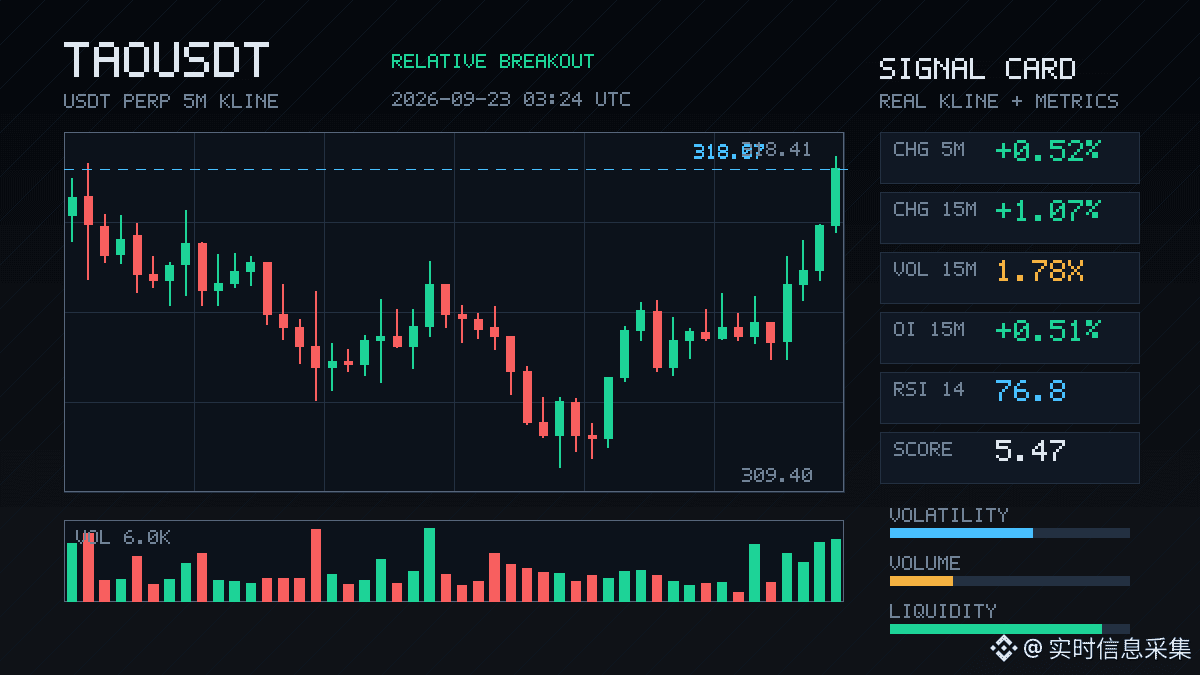The image size is (1200, 675).
Task: Click the SIGNAL CARD heading
Action: pos(977,69)
